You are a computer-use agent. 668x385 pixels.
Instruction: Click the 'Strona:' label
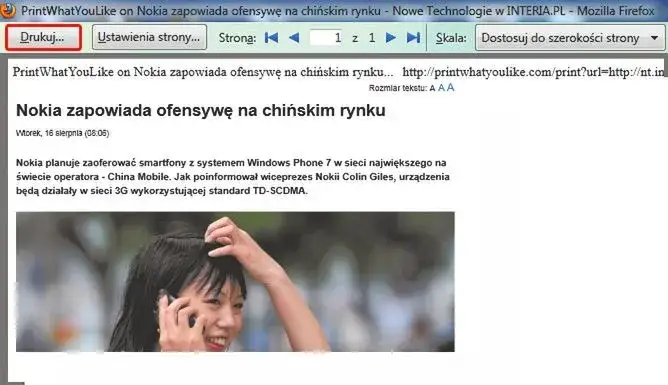[237, 38]
